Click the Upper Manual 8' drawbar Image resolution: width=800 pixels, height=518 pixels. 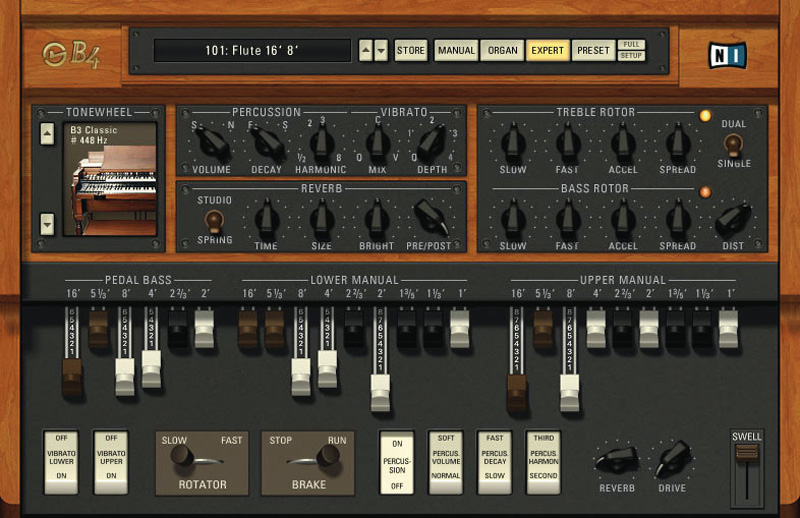(x=569, y=393)
